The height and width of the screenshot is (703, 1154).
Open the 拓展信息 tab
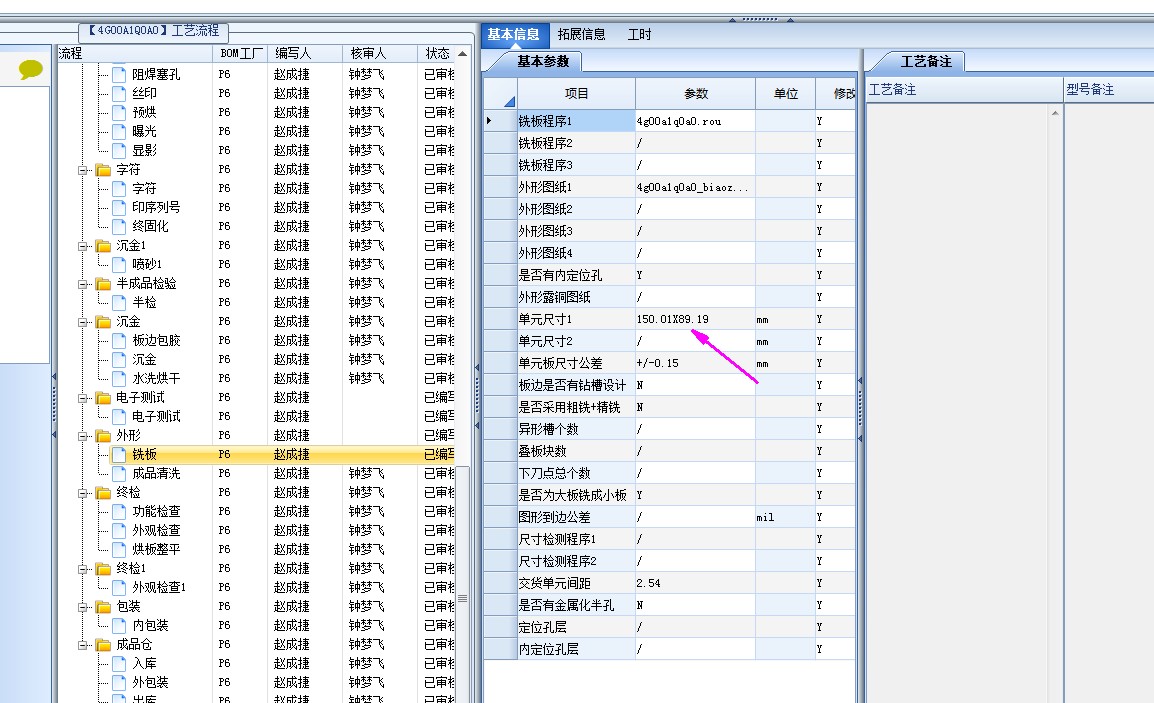click(581, 35)
